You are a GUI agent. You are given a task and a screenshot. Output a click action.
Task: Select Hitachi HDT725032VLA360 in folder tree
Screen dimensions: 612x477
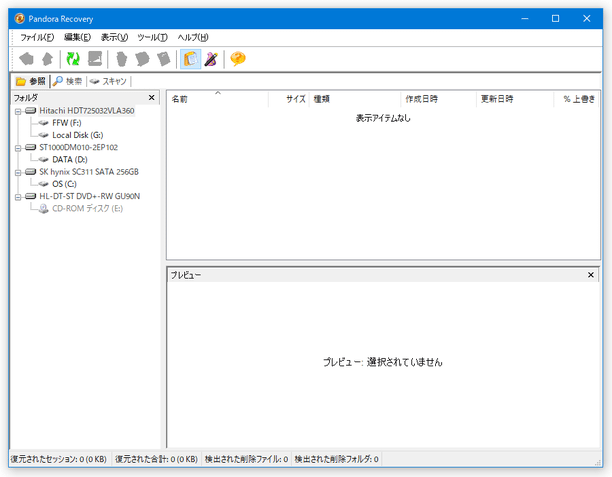[x=87, y=111]
